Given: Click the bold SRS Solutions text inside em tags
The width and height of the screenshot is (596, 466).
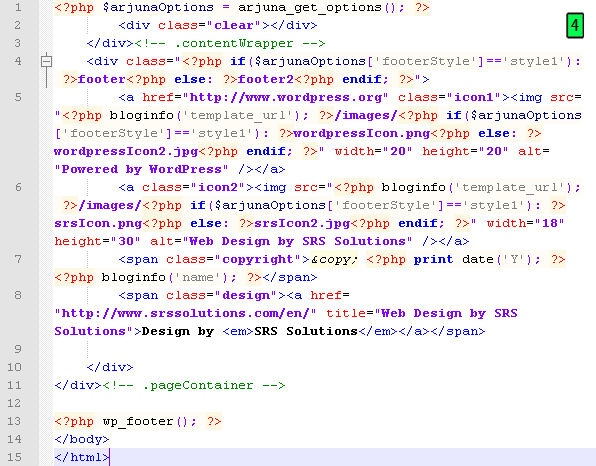Looking at the screenshot, I should [x=306, y=331].
